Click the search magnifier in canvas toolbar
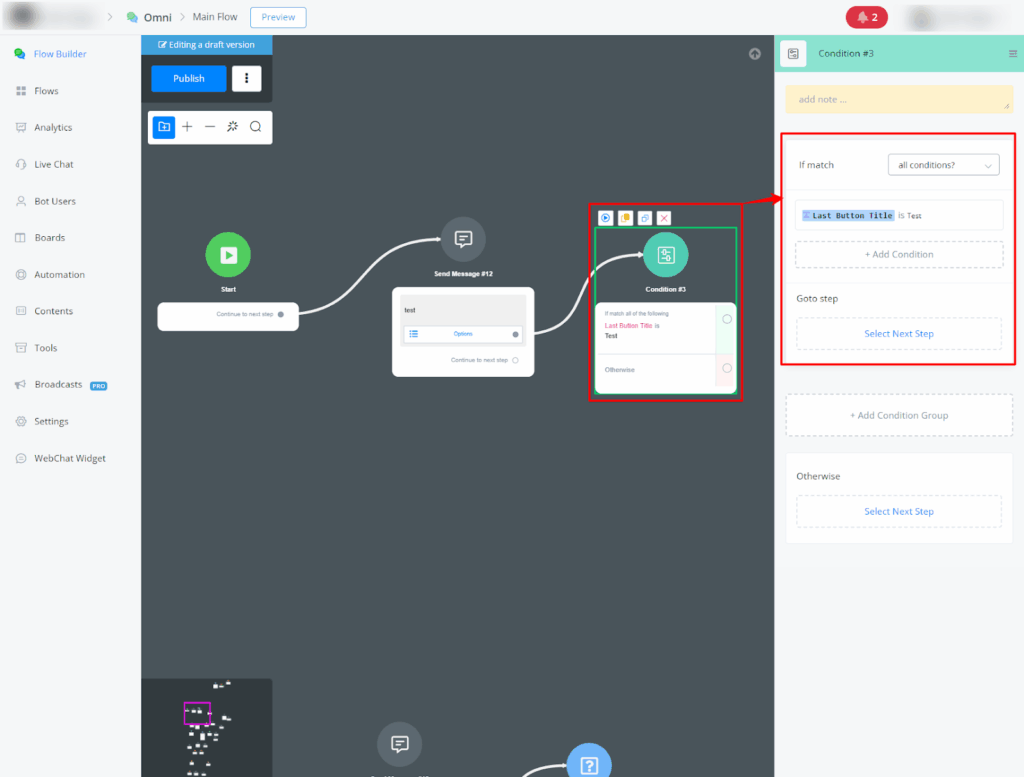 256,127
